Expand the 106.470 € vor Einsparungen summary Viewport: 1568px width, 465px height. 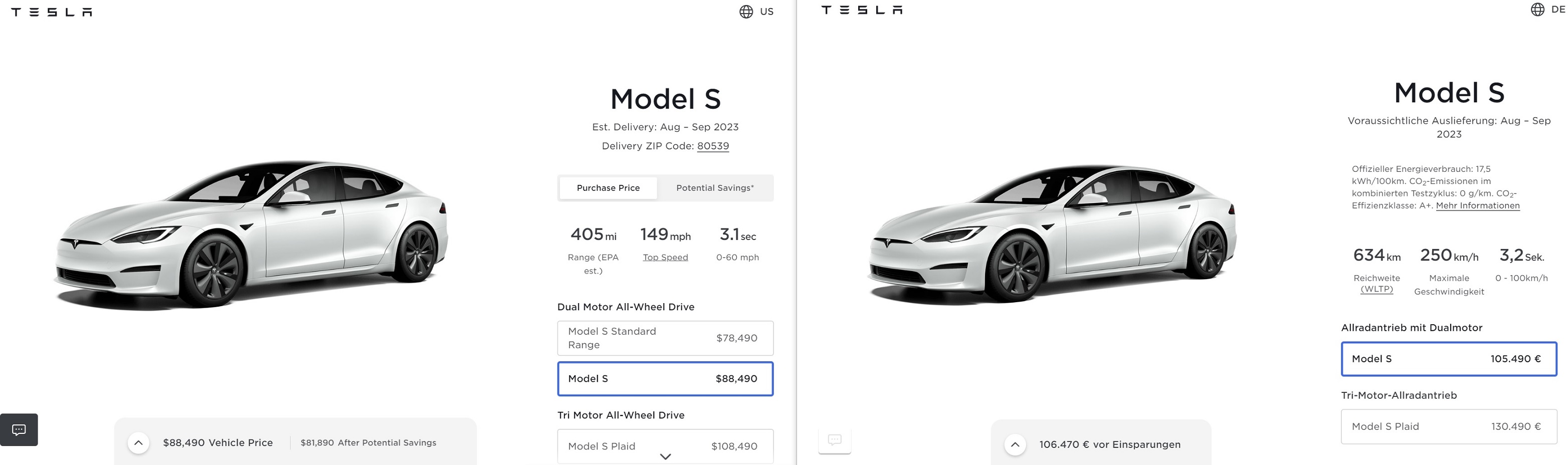tap(1015, 444)
